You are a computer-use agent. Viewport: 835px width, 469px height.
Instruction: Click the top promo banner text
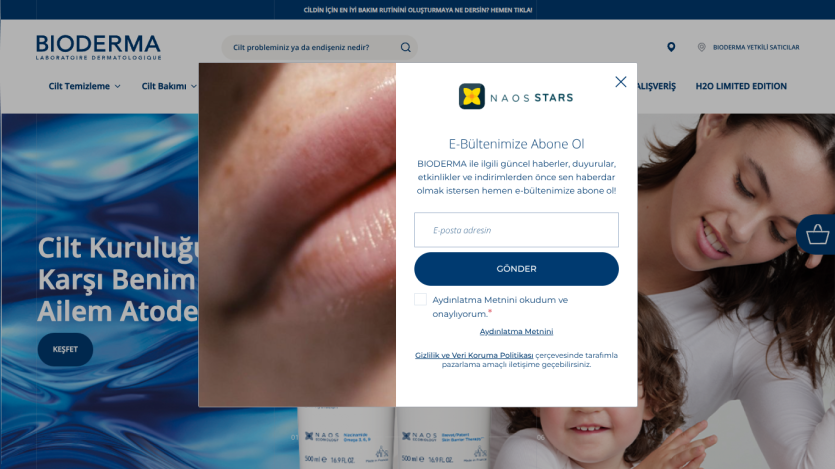click(418, 10)
